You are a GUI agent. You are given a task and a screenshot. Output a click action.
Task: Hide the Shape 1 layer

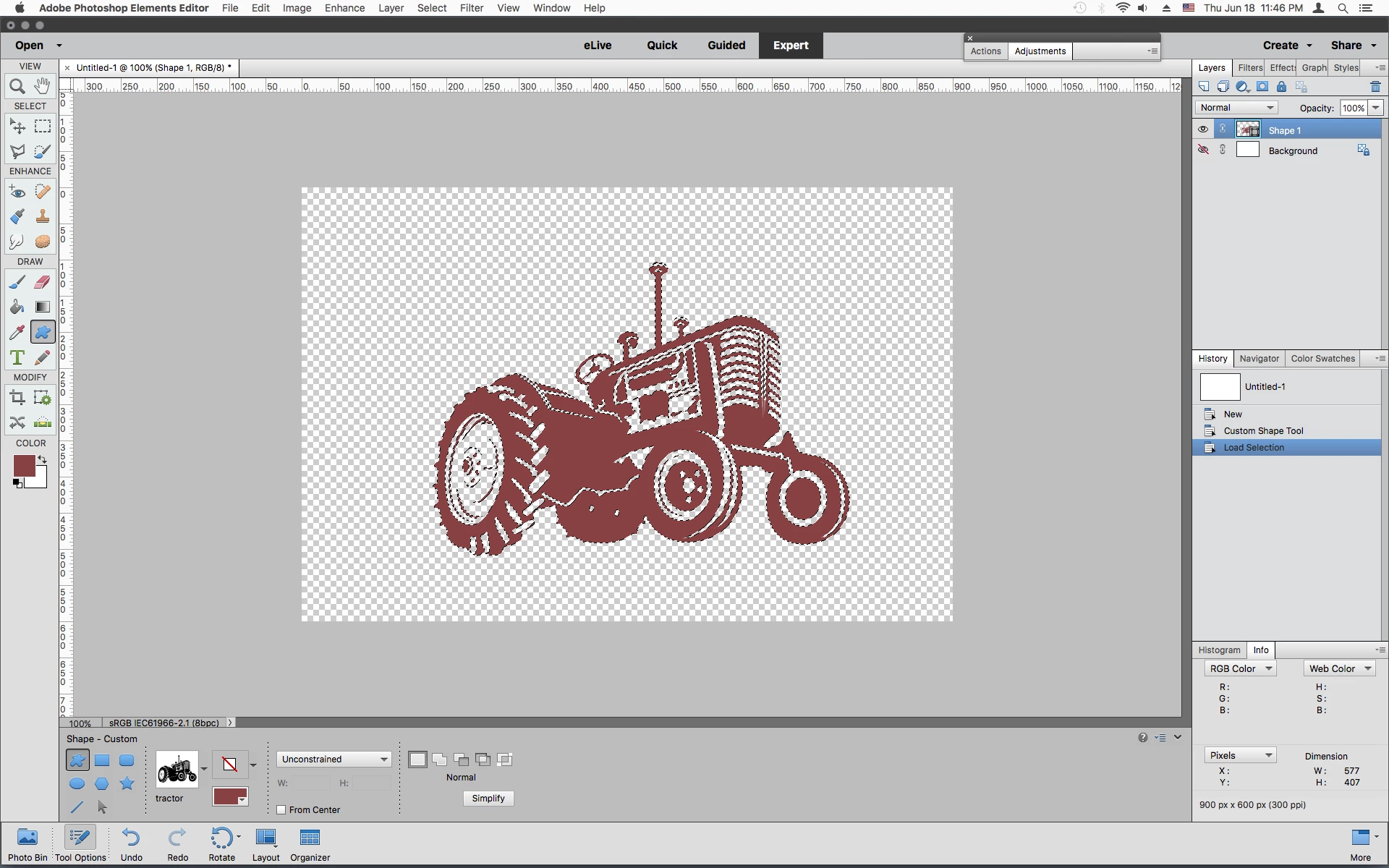(x=1203, y=129)
